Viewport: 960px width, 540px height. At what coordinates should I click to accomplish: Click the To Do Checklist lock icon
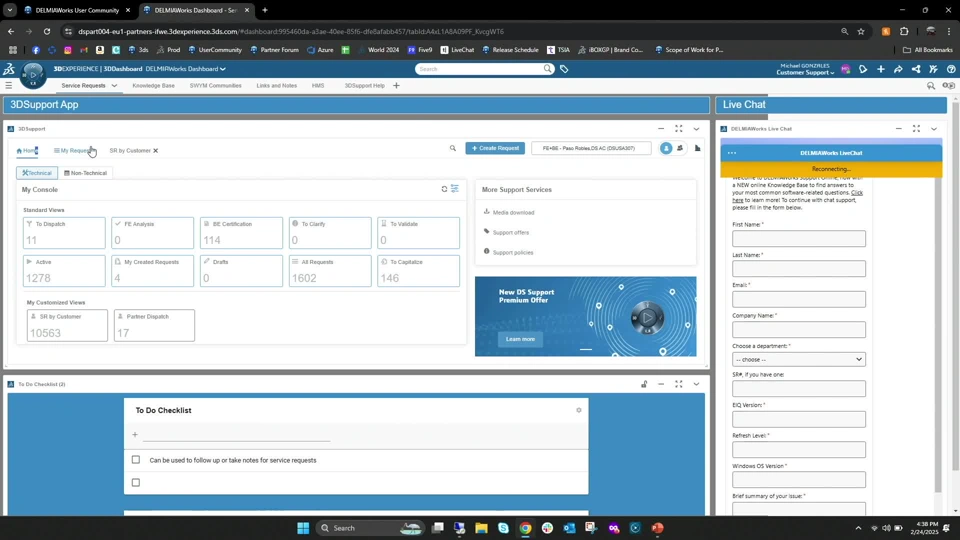point(644,384)
